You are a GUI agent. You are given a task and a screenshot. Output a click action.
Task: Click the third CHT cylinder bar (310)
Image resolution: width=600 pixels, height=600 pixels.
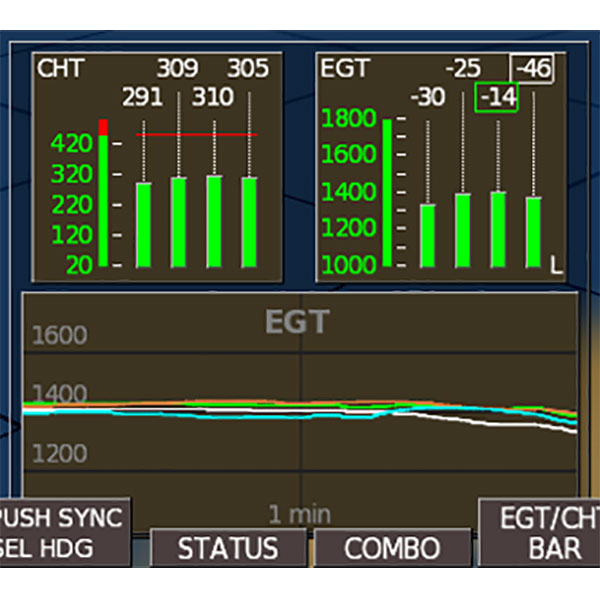pyautogui.click(x=214, y=221)
